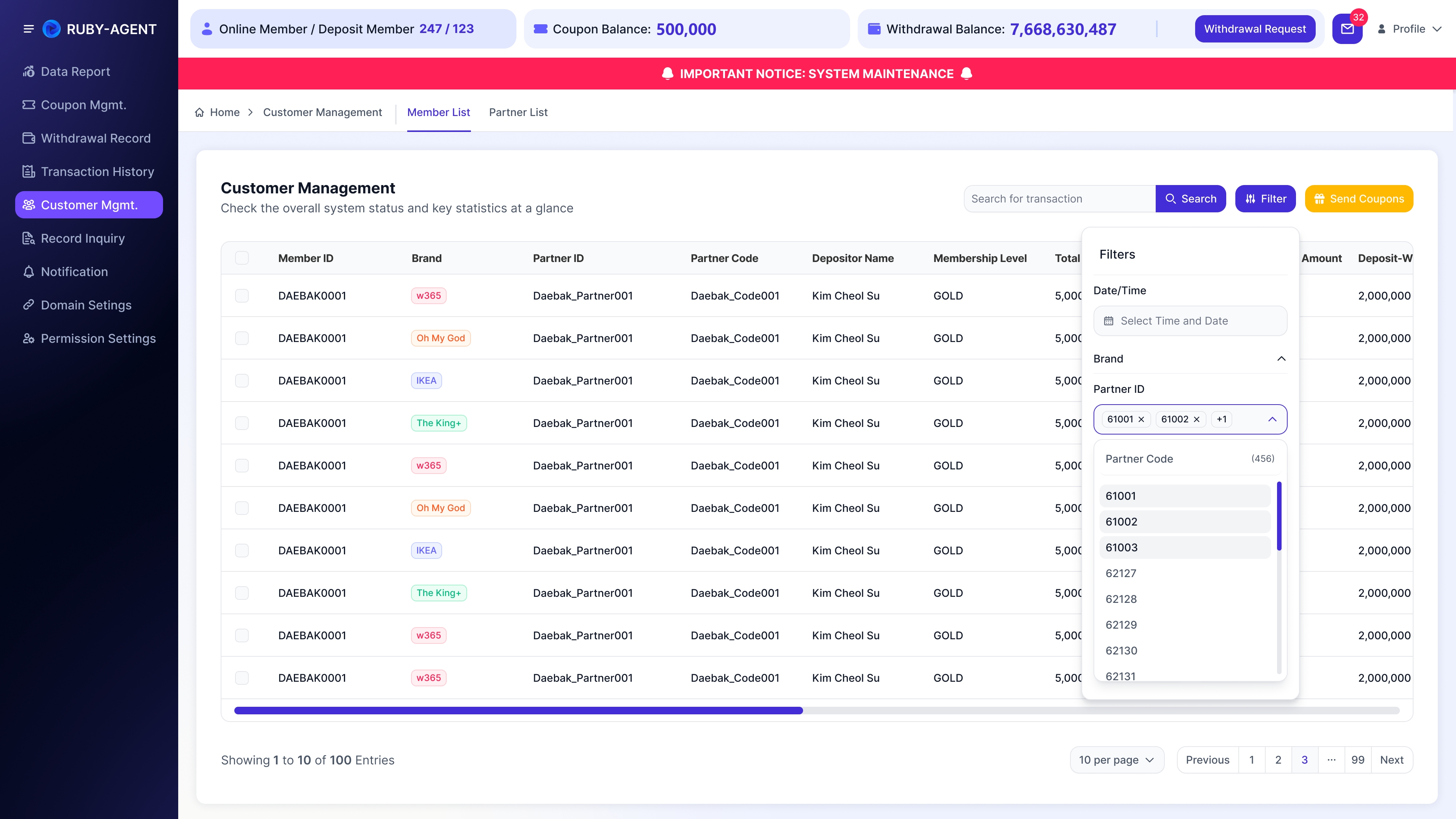
Task: Click the Online Member person icon
Action: (207, 29)
